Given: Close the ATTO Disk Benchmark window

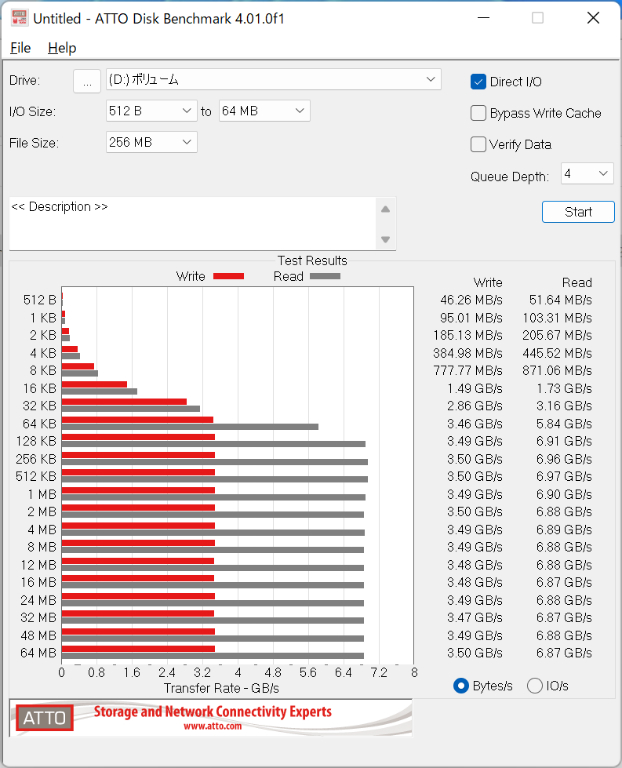Looking at the screenshot, I should tap(593, 18).
